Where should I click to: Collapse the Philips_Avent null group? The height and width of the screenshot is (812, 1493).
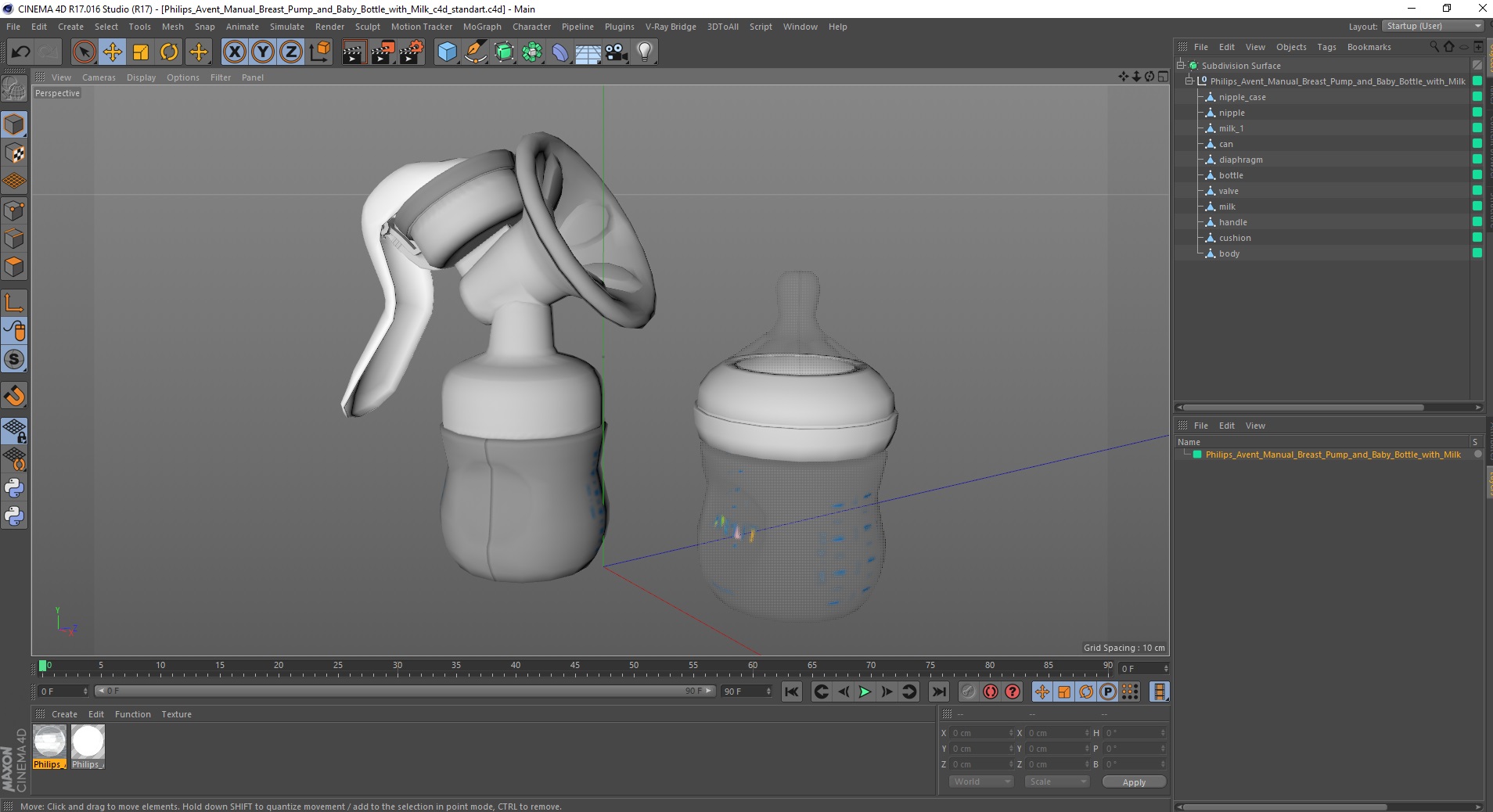click(1189, 81)
